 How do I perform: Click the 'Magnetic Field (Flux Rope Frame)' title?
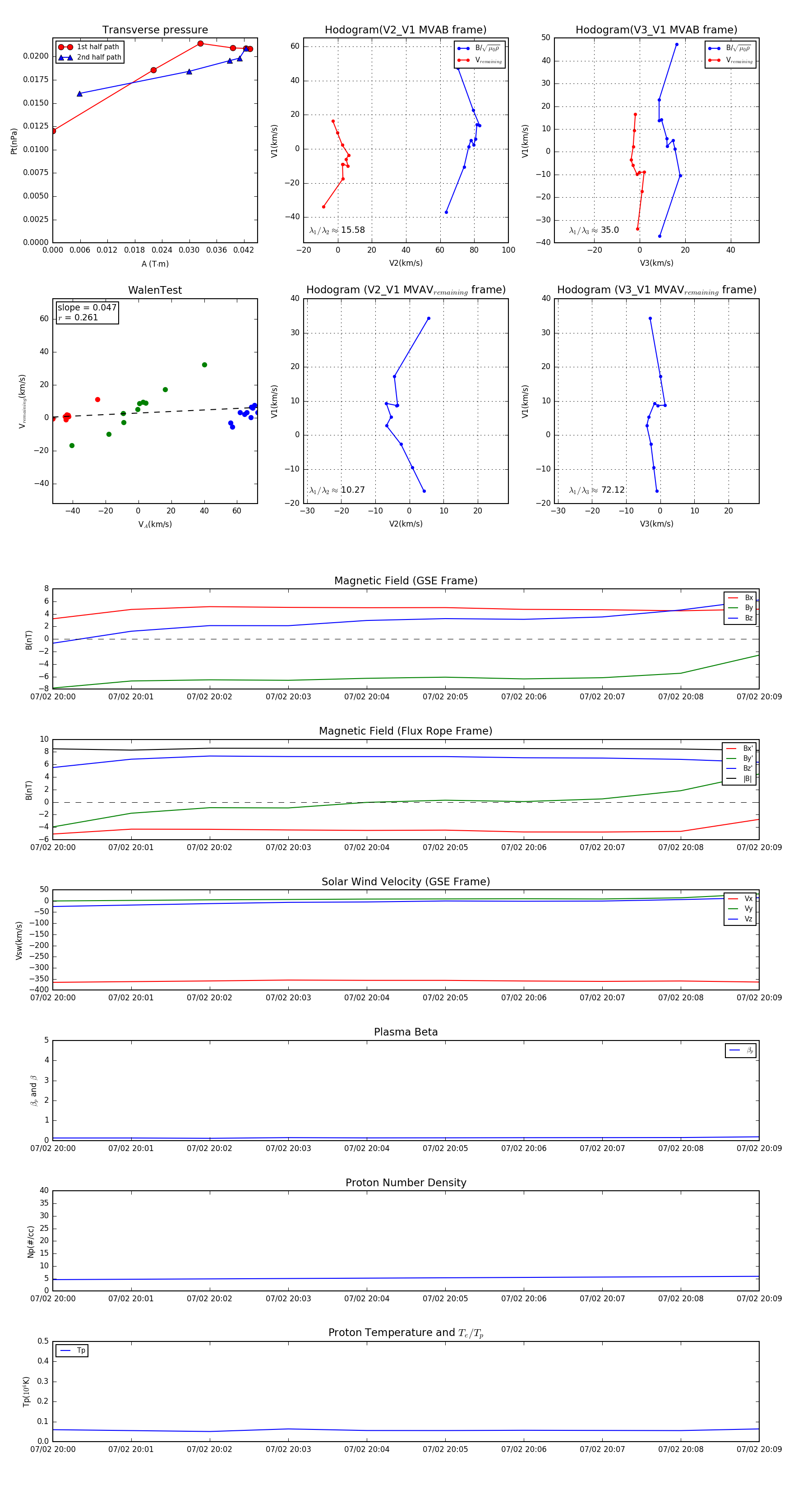pos(406,731)
